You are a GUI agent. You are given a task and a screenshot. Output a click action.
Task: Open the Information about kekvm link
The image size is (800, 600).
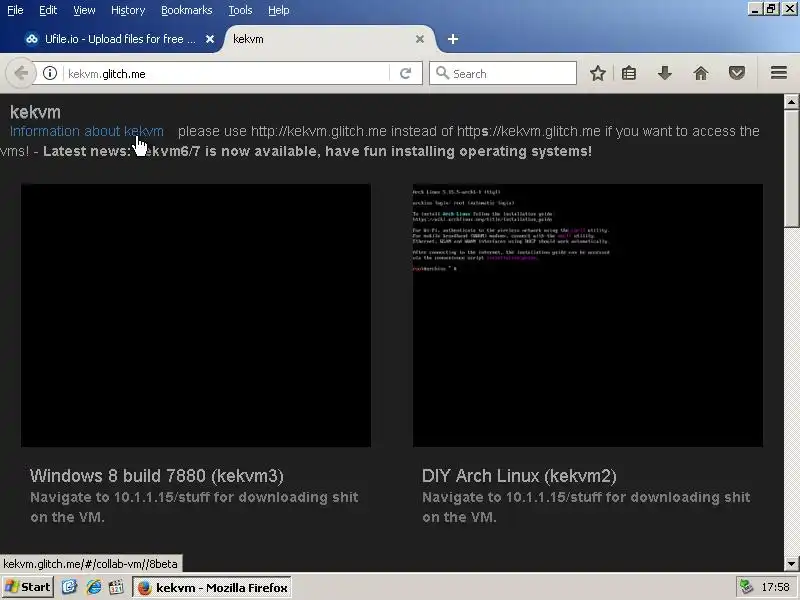87,131
